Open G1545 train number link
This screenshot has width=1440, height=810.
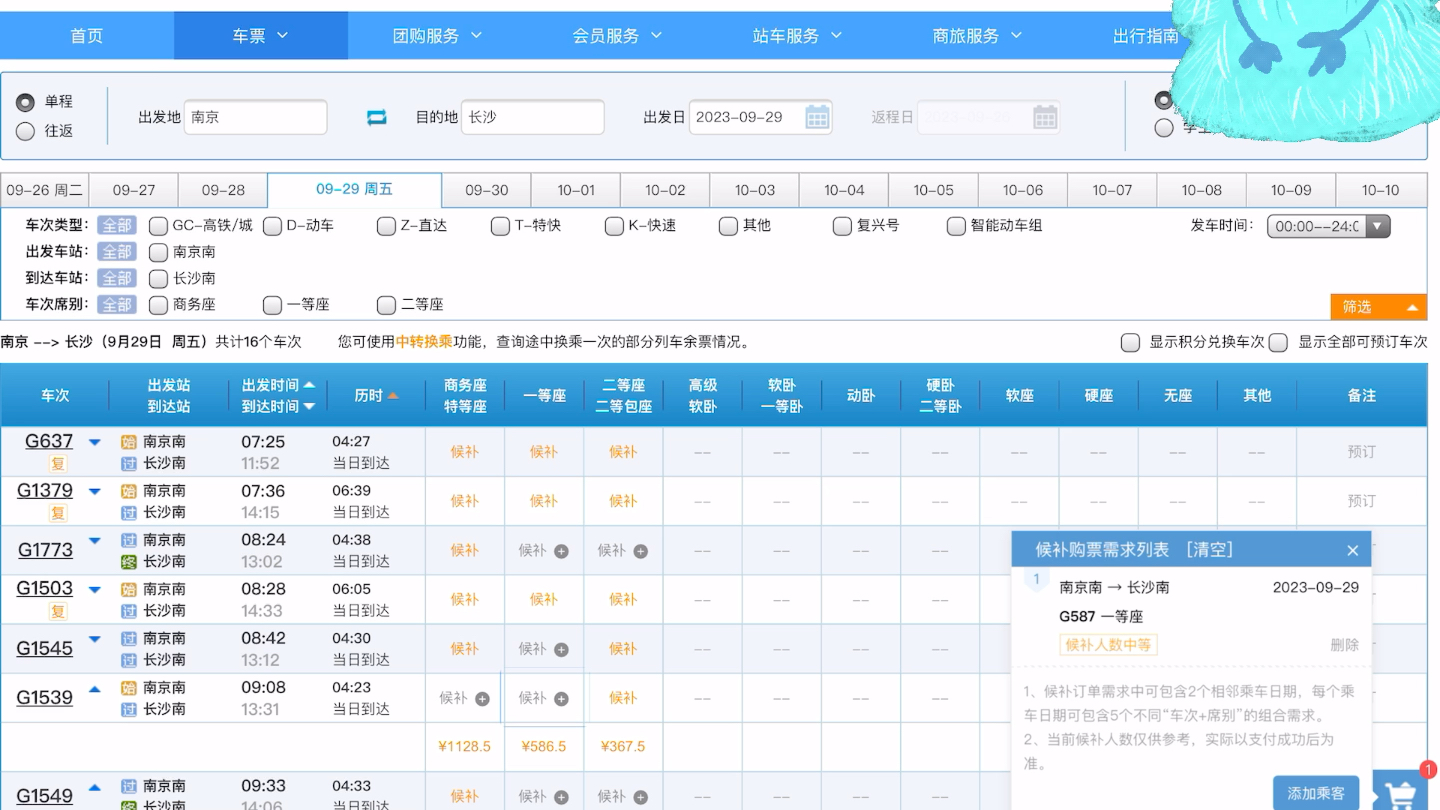click(x=45, y=649)
